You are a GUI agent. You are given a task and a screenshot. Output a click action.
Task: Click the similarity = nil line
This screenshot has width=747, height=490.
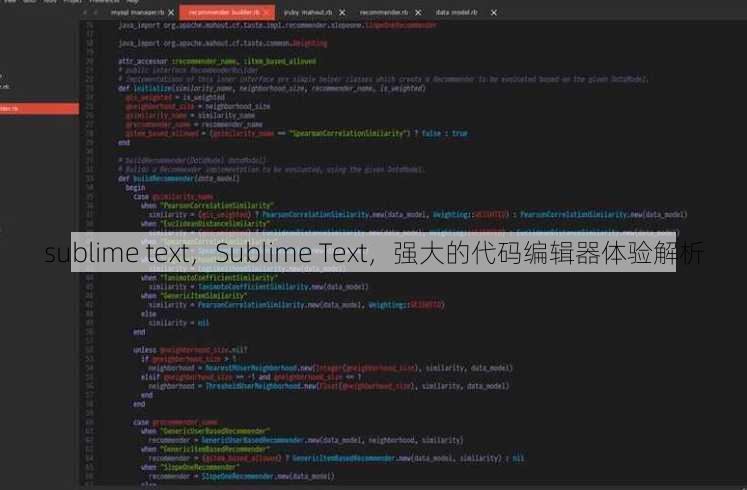click(179, 323)
